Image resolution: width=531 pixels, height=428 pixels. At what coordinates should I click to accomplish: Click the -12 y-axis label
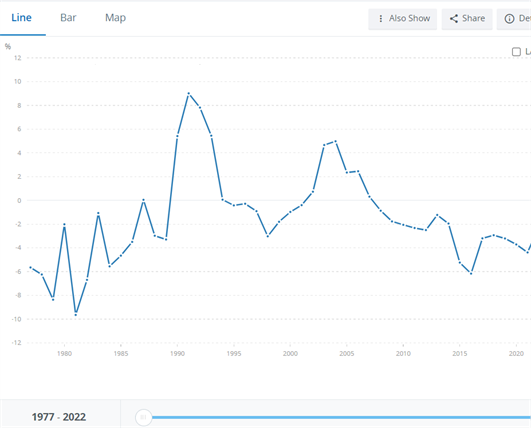tap(16, 343)
